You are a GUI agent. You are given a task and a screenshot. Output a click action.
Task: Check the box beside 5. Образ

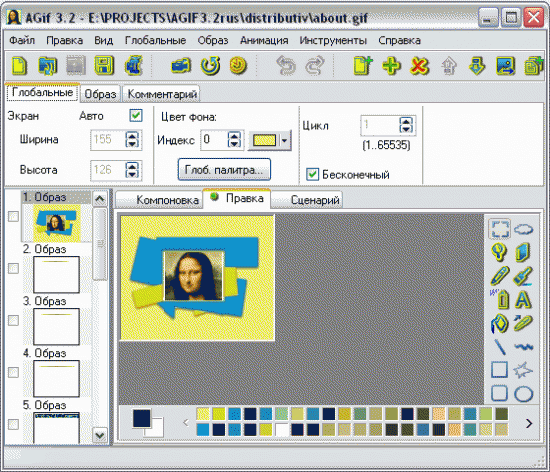coord(13,424)
